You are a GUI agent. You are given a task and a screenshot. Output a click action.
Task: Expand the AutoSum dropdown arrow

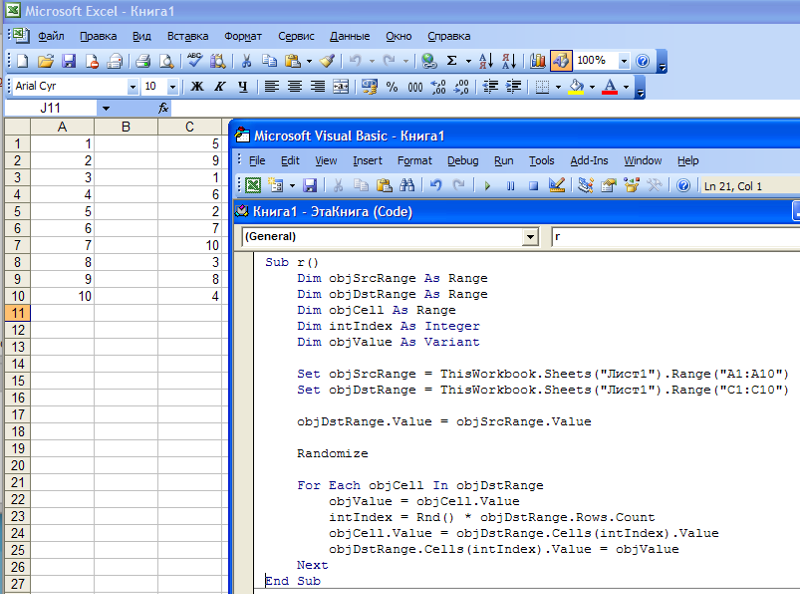point(468,62)
